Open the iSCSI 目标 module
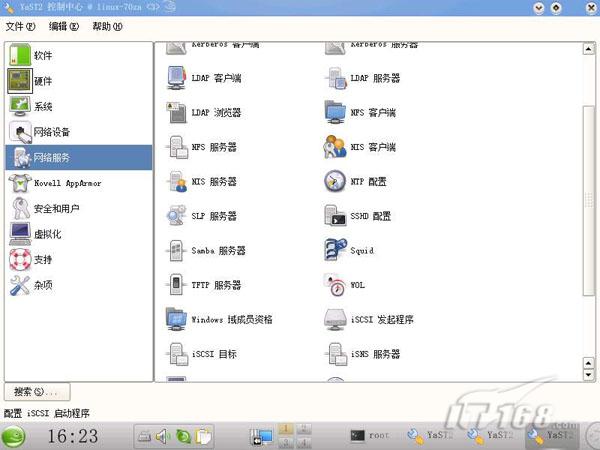Viewport: 600px width, 450px height. point(201,354)
